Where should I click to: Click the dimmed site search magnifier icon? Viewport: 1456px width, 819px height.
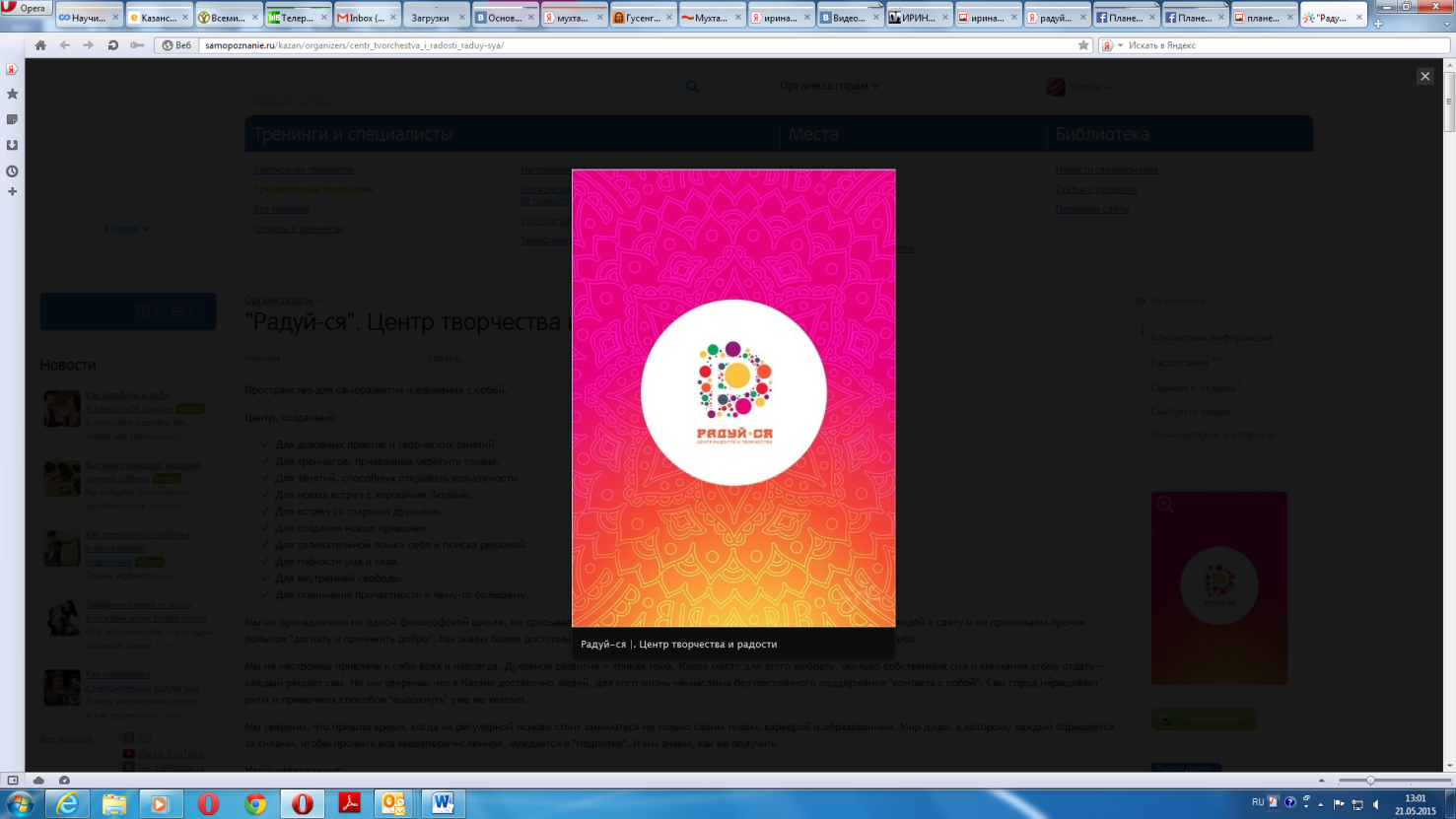tap(692, 87)
